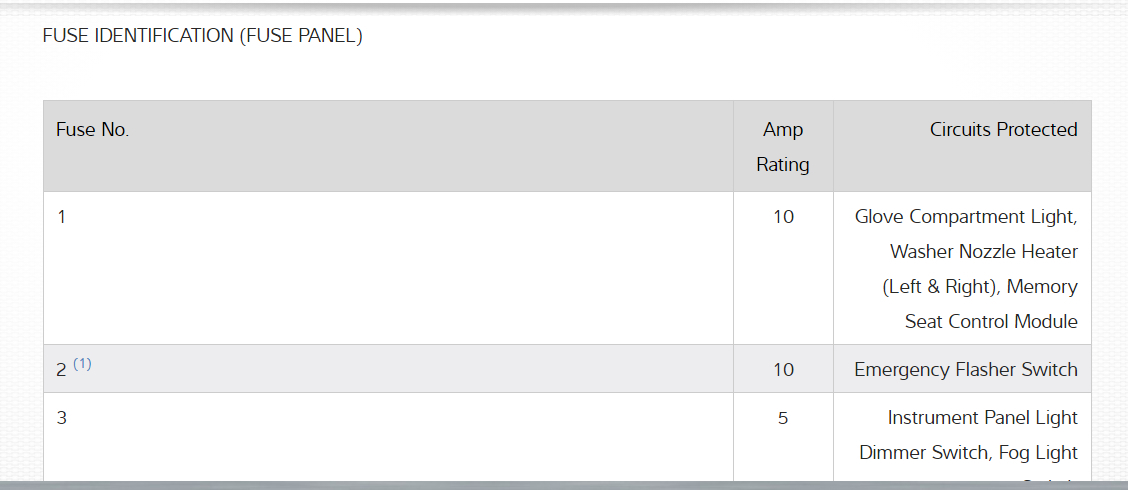
Task: Open footnote (1) link beside fuse 2
Action: (82, 364)
